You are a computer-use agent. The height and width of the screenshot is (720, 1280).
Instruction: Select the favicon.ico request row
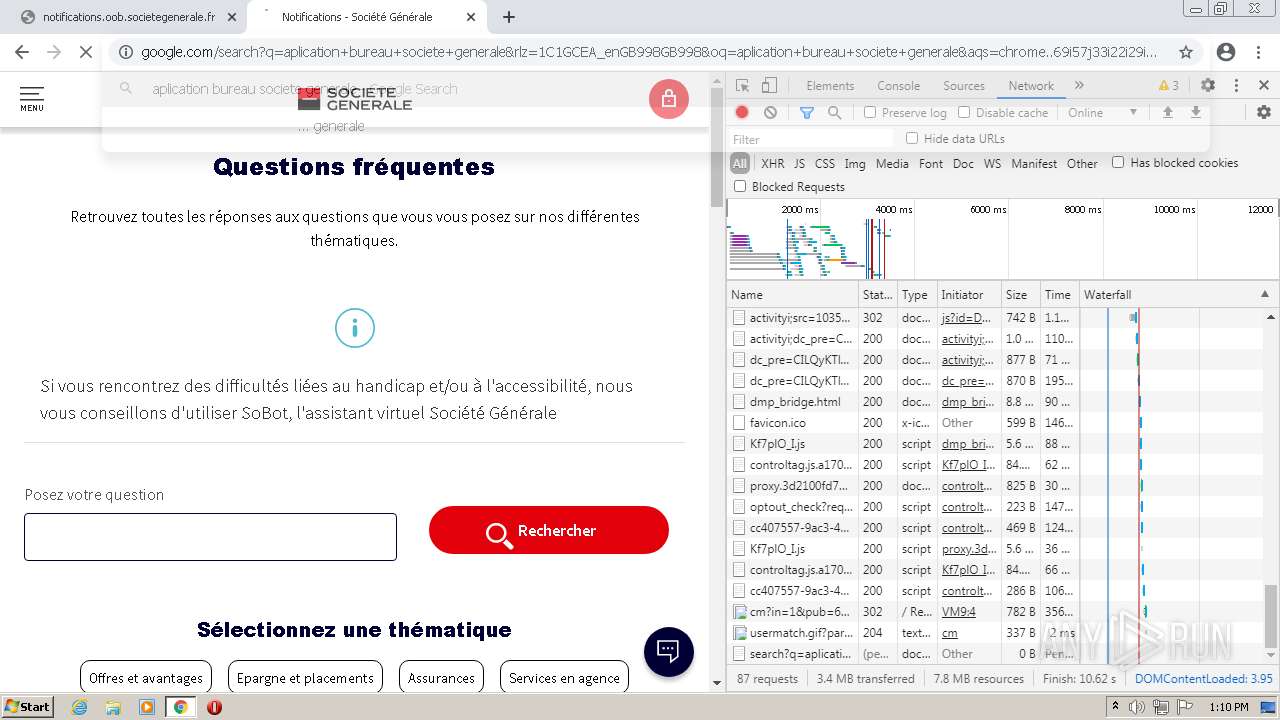click(903, 423)
